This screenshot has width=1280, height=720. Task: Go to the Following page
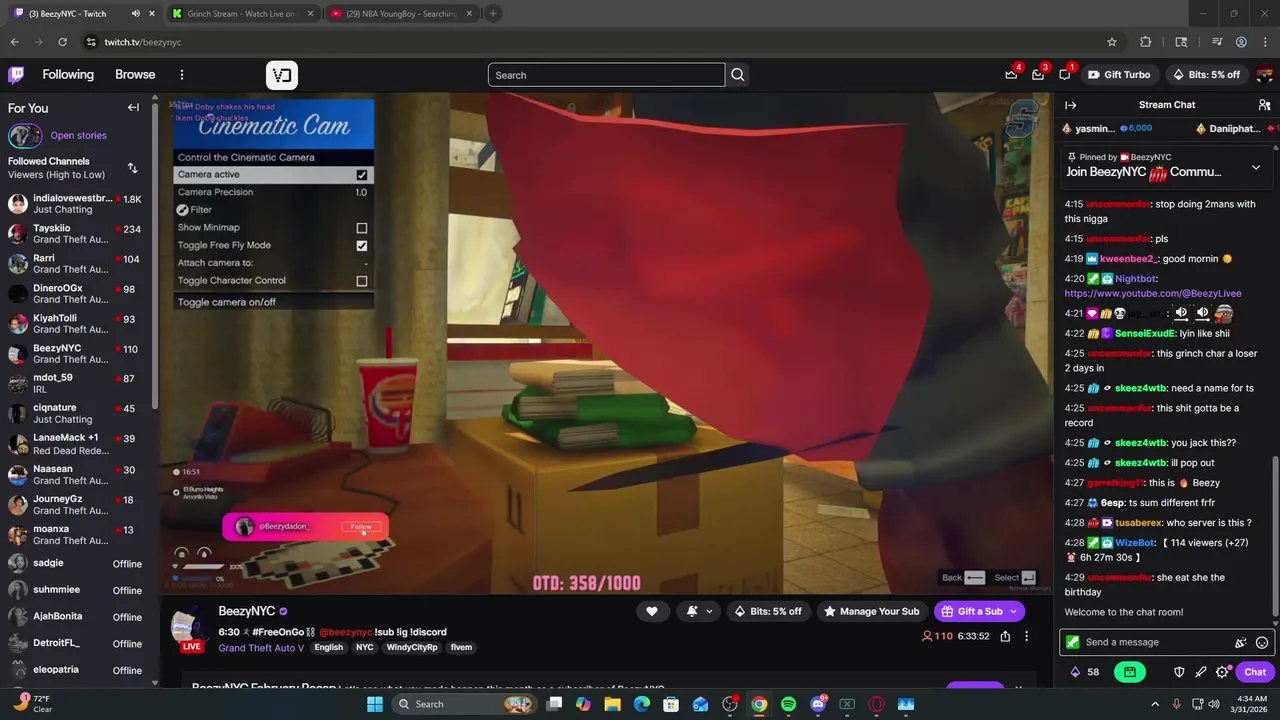[68, 75]
